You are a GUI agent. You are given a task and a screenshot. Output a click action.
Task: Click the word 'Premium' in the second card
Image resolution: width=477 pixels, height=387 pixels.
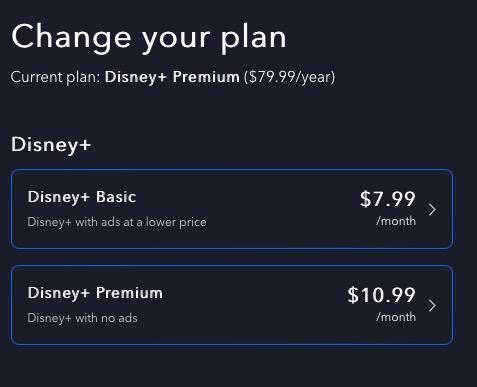coord(129,293)
